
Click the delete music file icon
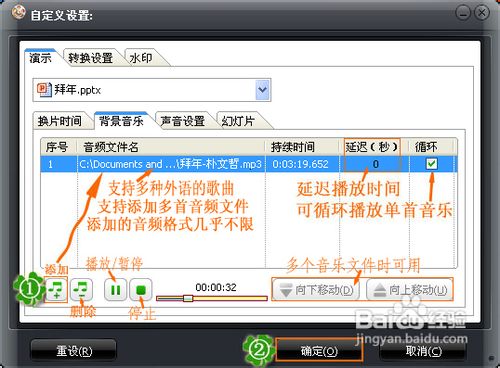point(81,289)
